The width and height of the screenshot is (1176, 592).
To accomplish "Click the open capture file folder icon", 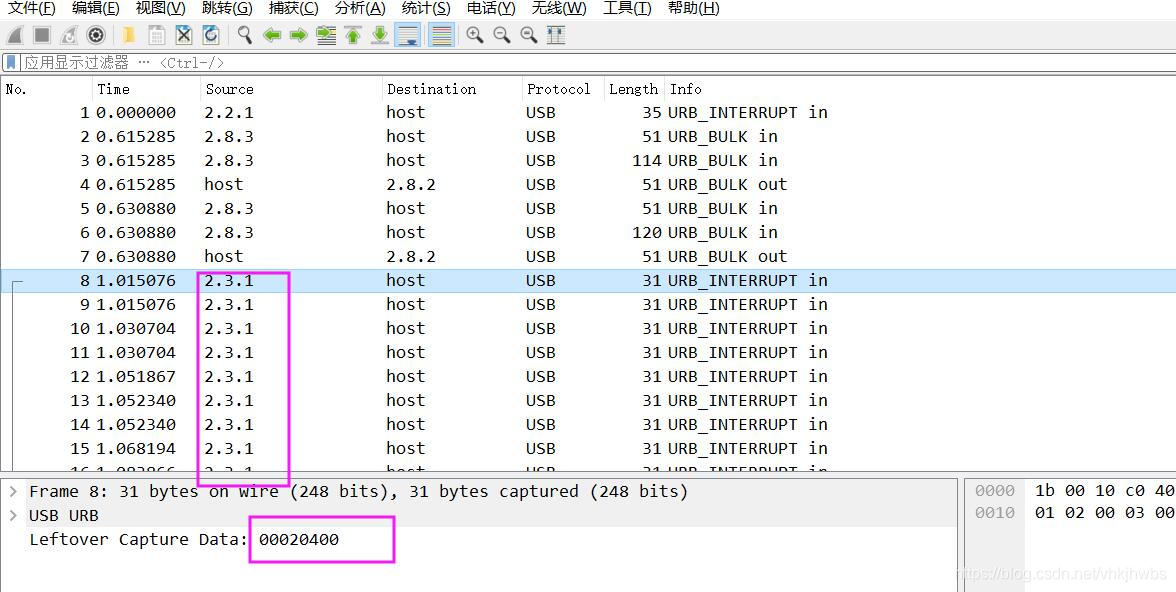I will [x=129, y=35].
